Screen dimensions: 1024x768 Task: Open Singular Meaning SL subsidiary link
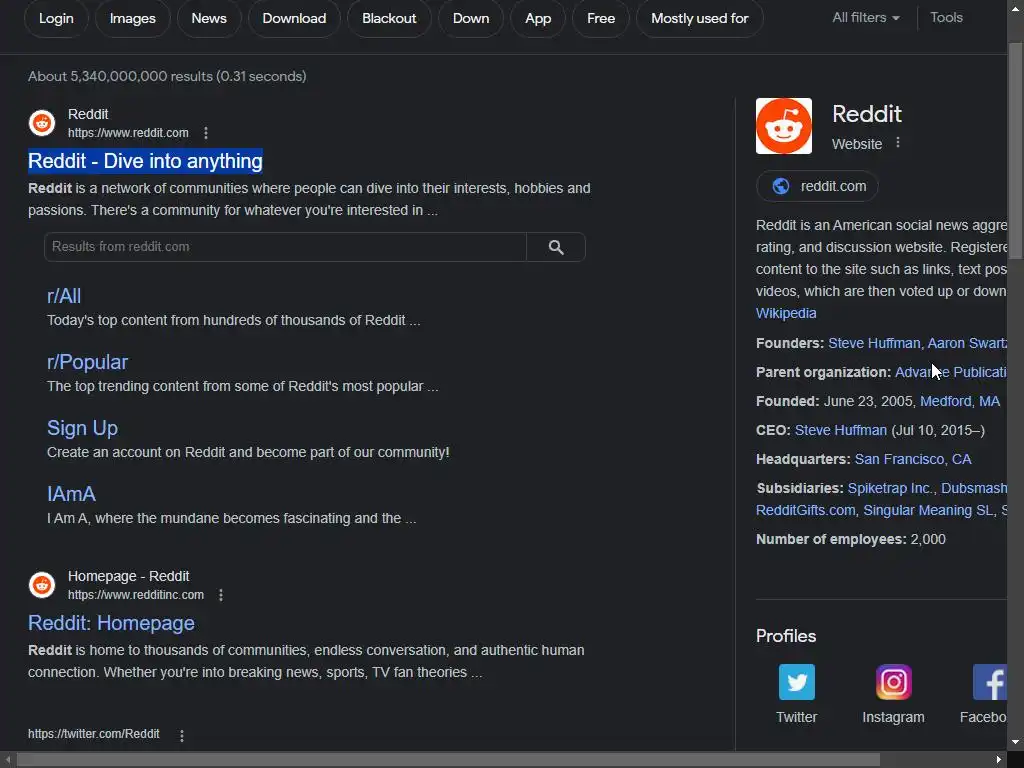coord(927,511)
